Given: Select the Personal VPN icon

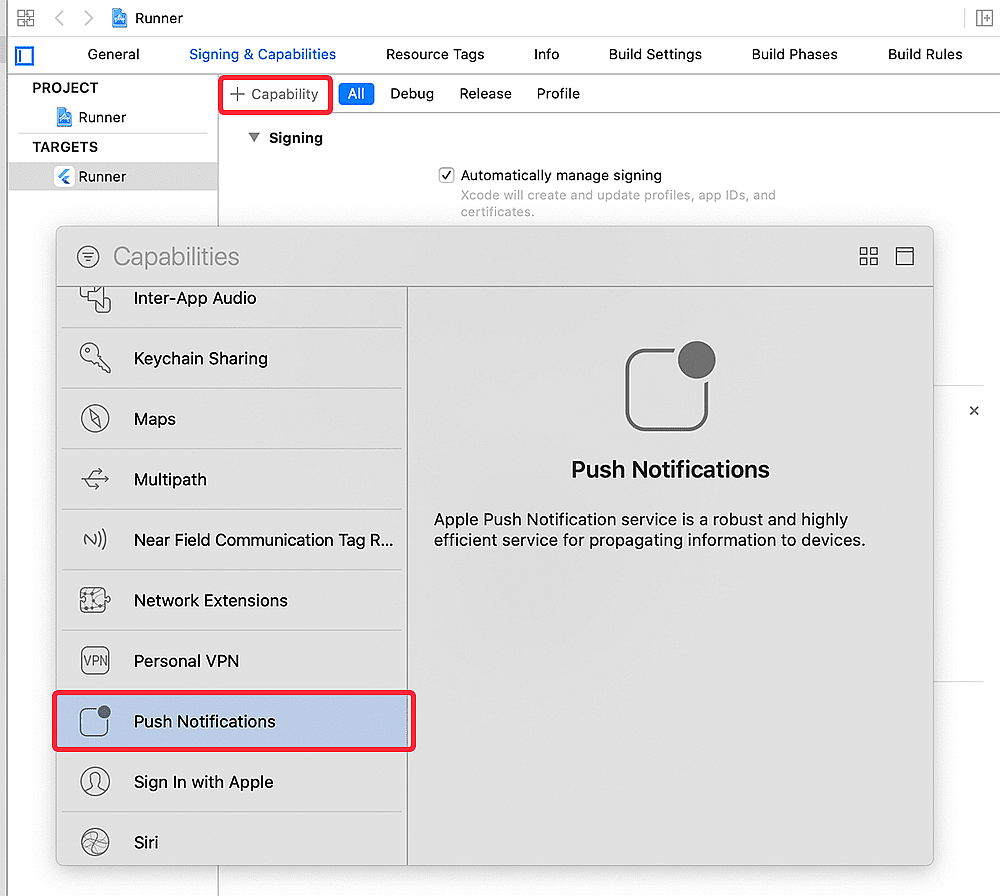Looking at the screenshot, I should 95,661.
